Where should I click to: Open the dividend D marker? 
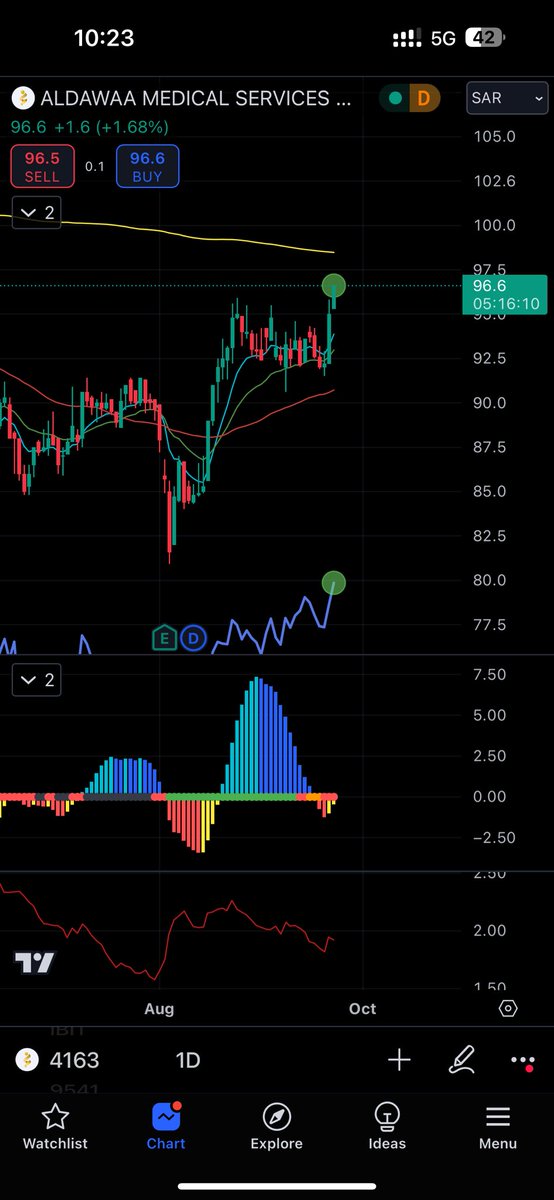pos(193,637)
